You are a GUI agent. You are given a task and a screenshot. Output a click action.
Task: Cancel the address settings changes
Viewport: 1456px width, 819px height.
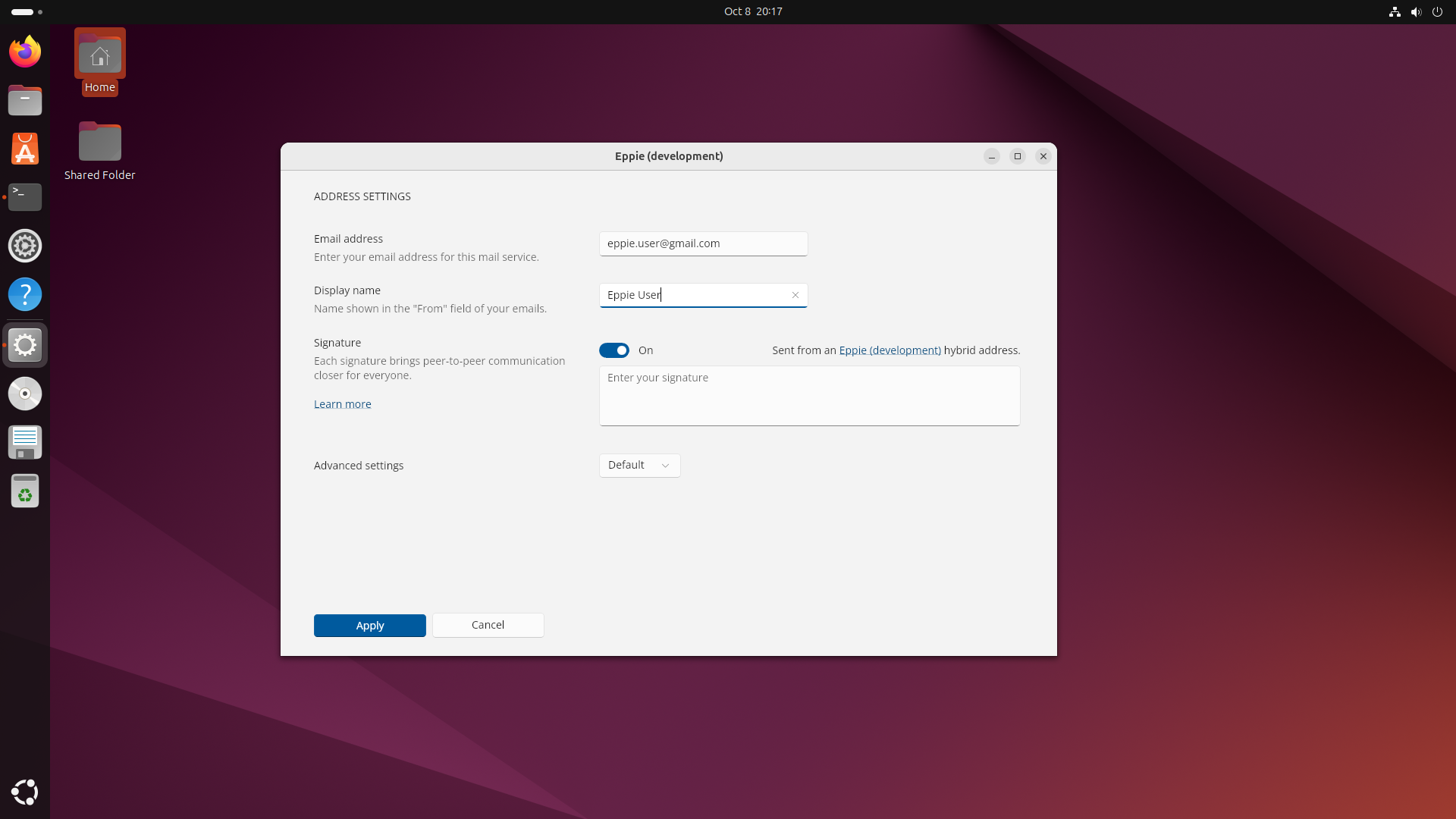point(488,625)
